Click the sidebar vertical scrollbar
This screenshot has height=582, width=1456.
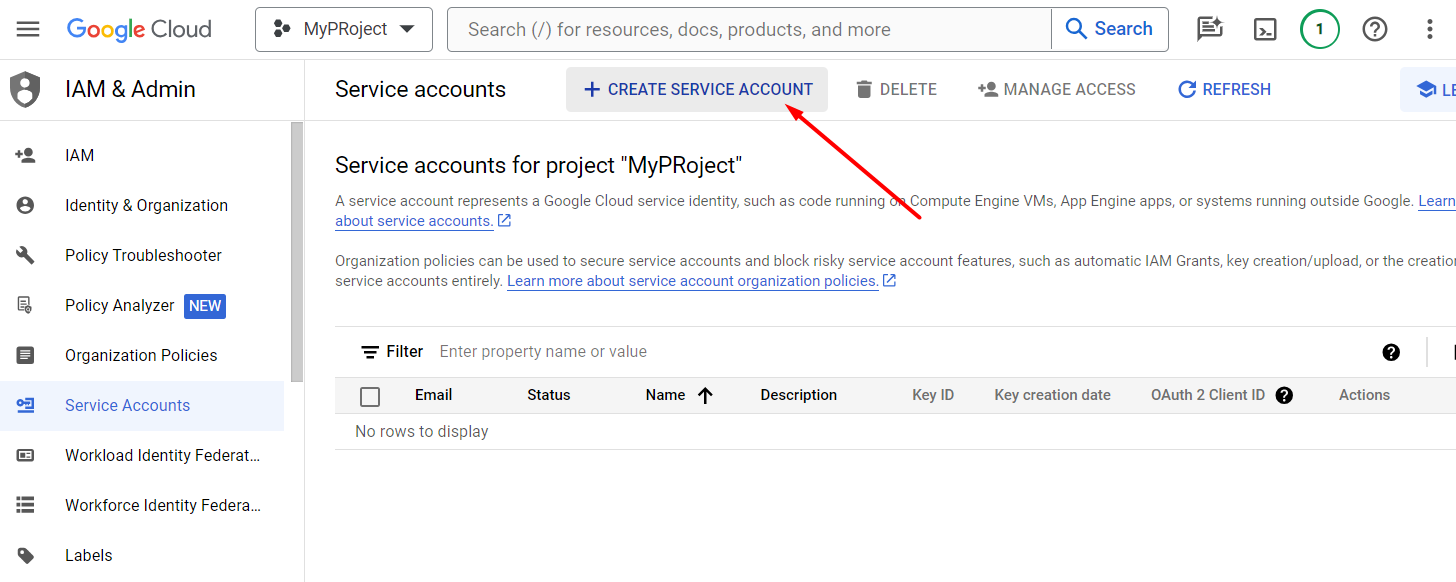click(x=296, y=252)
